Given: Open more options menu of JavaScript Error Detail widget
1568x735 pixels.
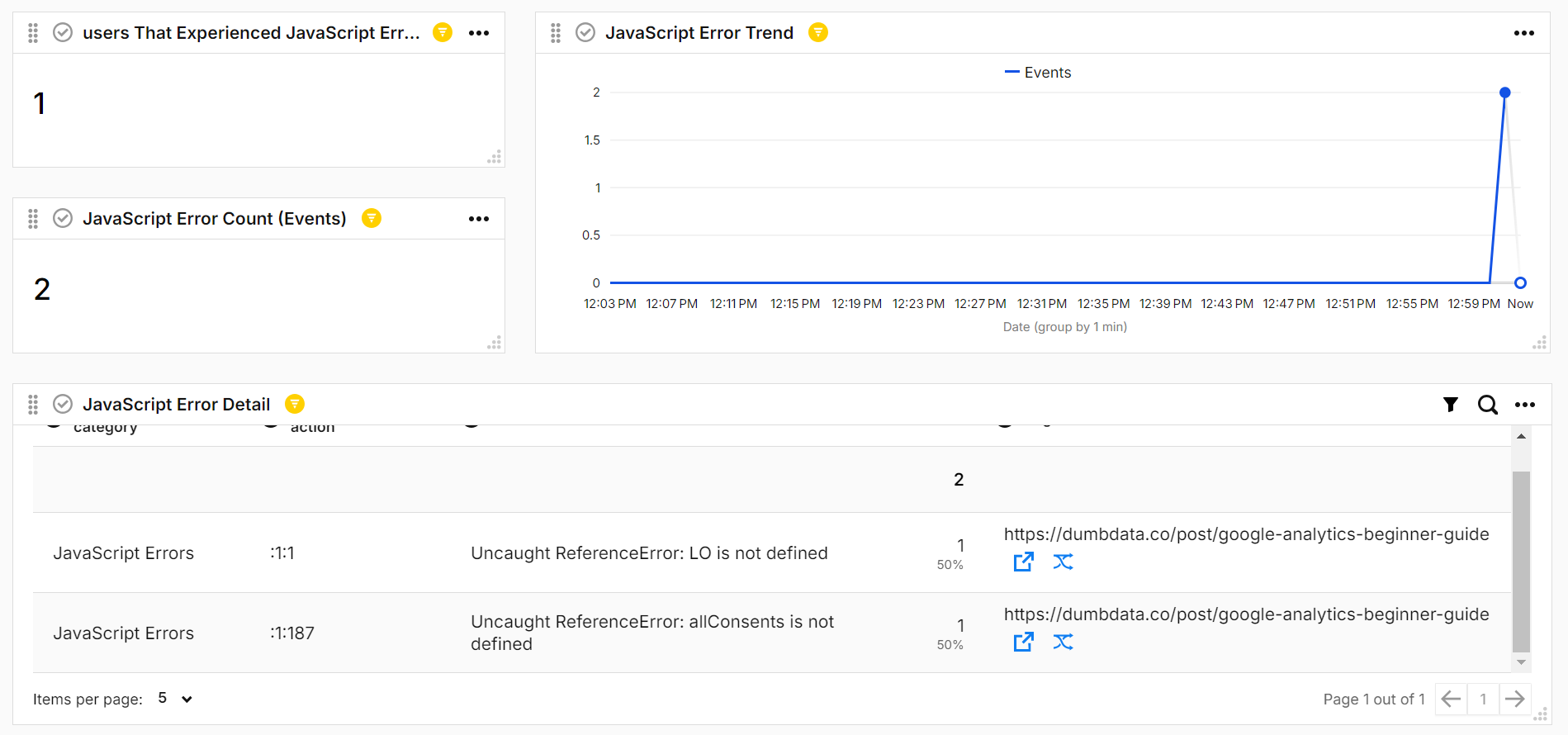Looking at the screenshot, I should [x=1525, y=405].
